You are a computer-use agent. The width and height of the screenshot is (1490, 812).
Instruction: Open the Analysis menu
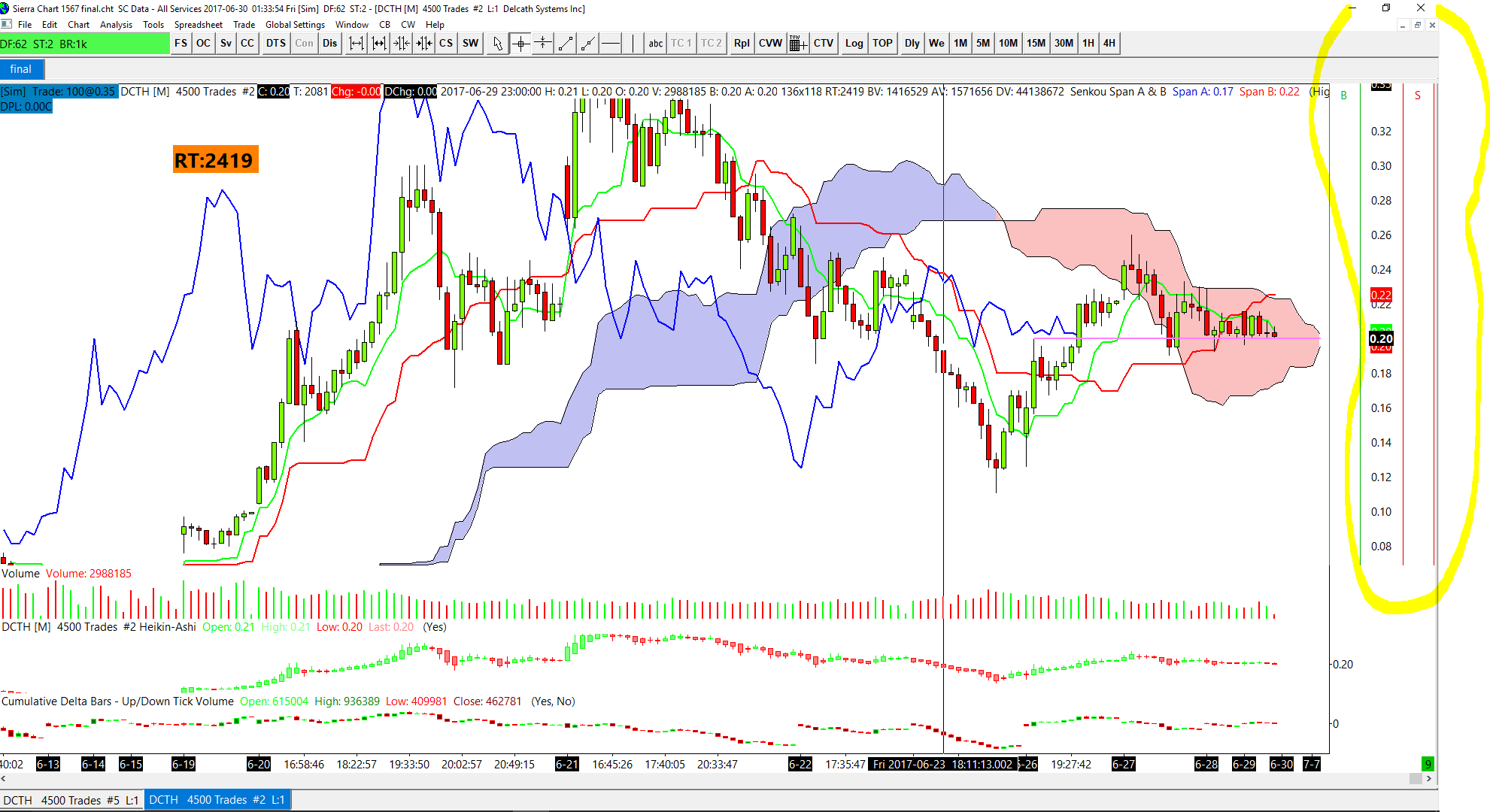tap(116, 25)
